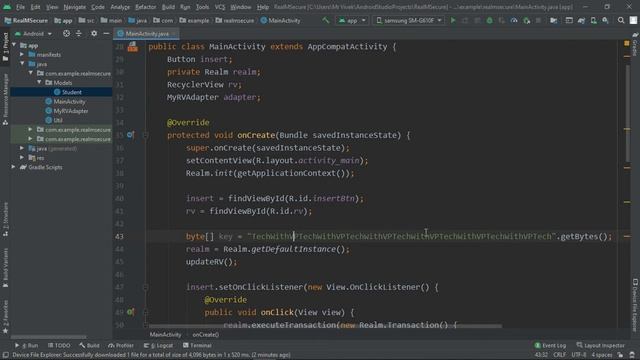
Task: Collapse the java folder in tree
Action: [22, 64]
